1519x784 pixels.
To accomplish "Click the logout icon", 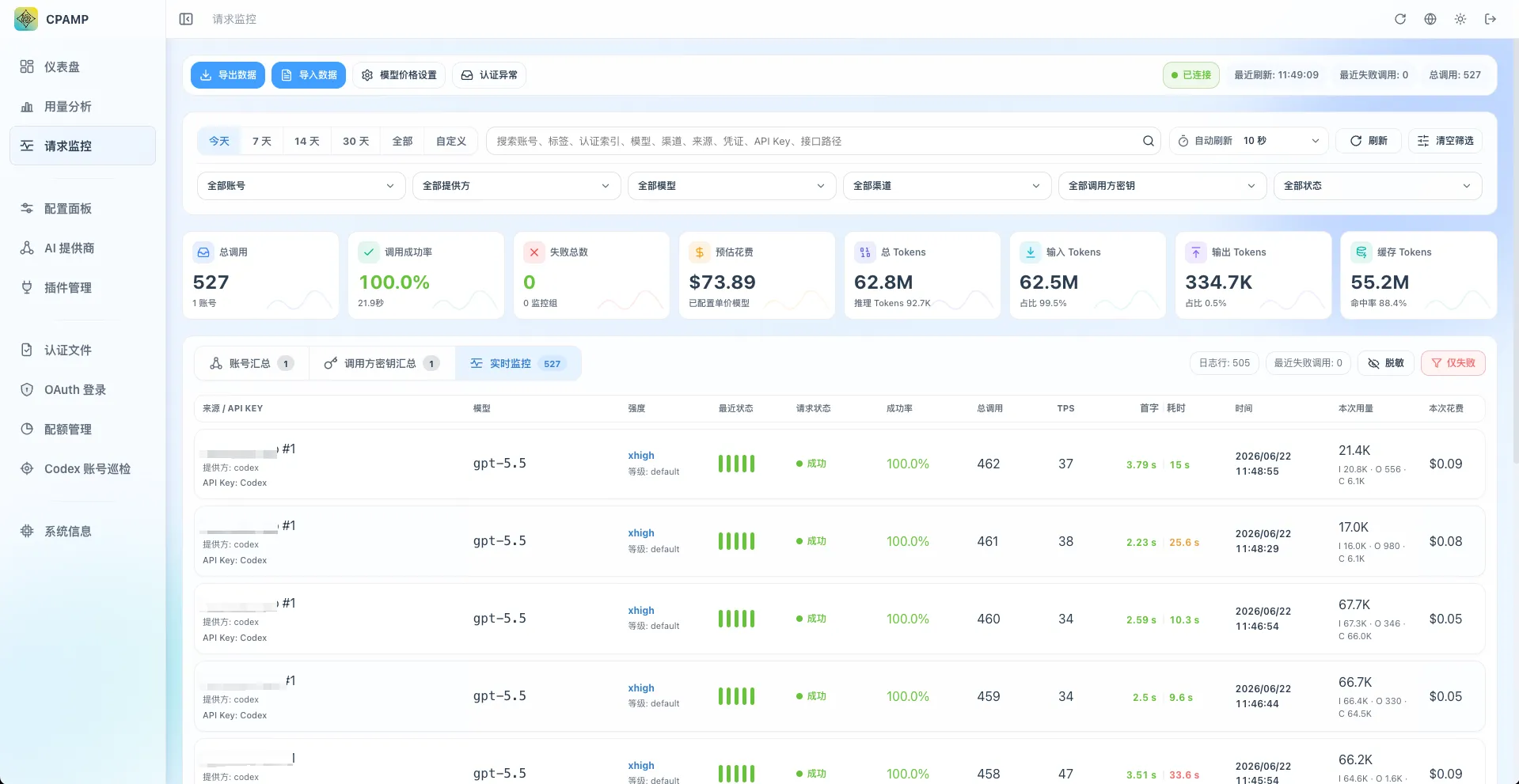I will [x=1491, y=19].
